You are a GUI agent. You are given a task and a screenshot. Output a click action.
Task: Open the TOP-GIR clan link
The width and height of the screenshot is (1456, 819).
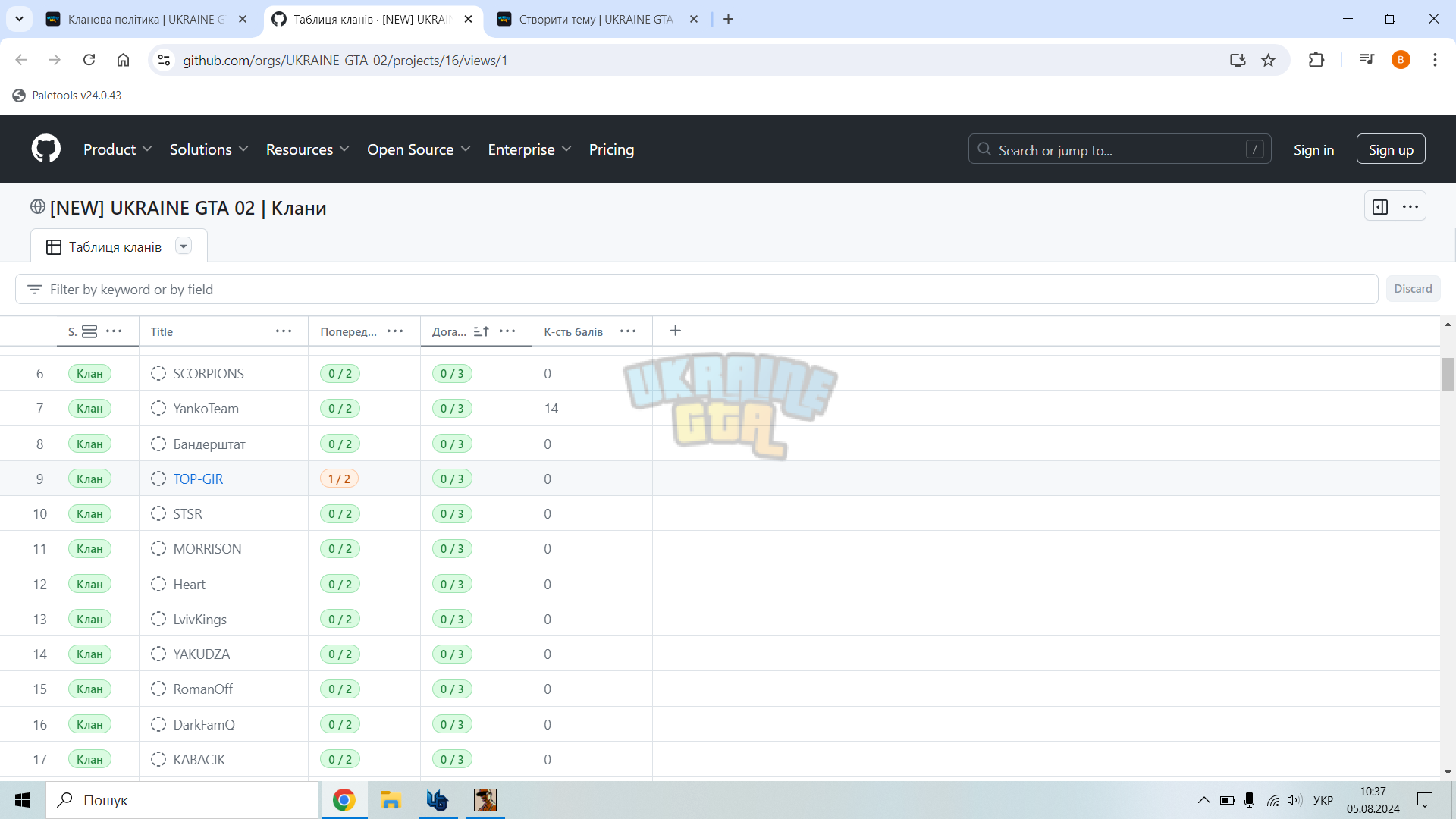pyautogui.click(x=198, y=479)
